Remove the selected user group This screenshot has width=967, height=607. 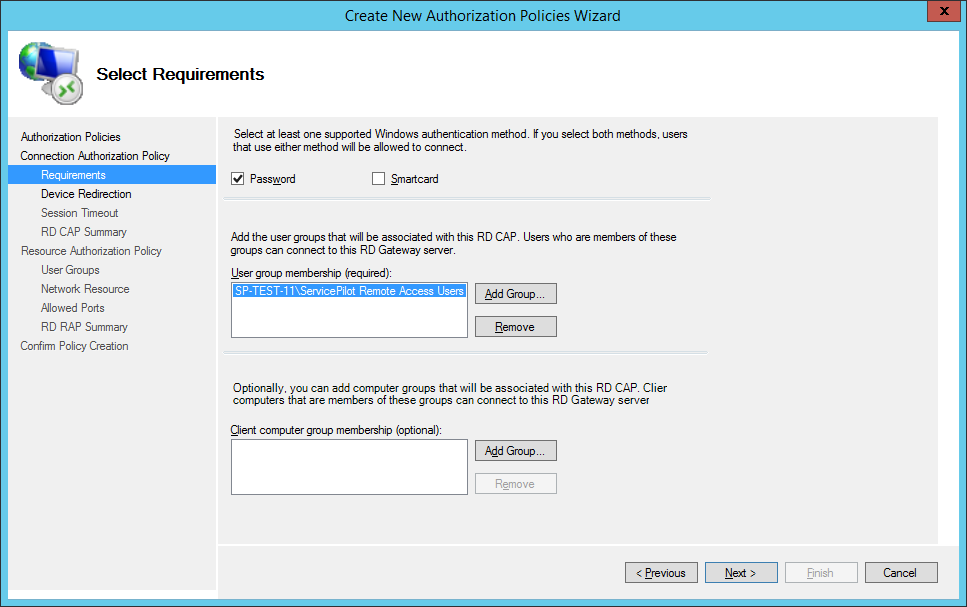(x=515, y=327)
